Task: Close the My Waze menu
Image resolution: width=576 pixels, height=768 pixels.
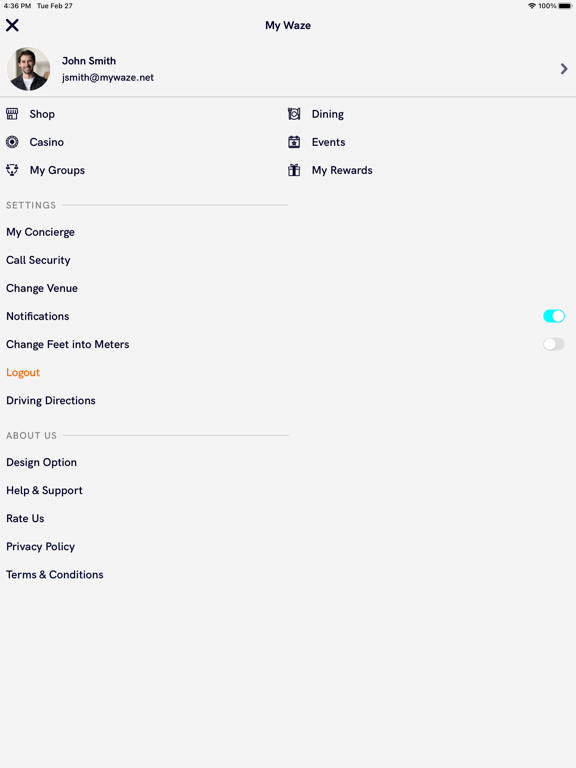Action: tap(12, 25)
